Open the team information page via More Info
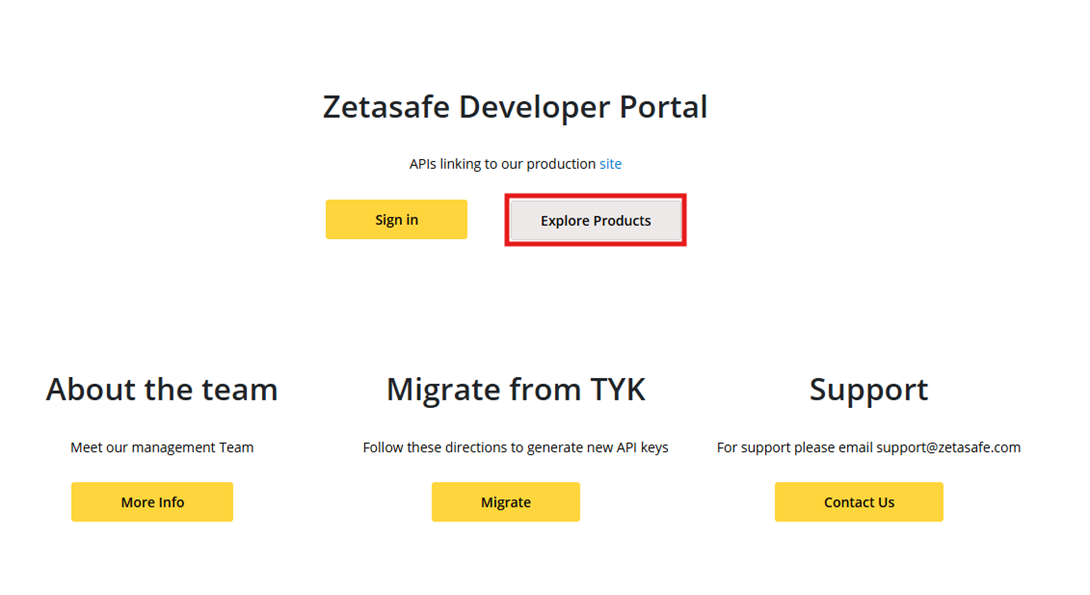Image resolution: width=1090 pixels, height=595 pixels. coord(152,502)
